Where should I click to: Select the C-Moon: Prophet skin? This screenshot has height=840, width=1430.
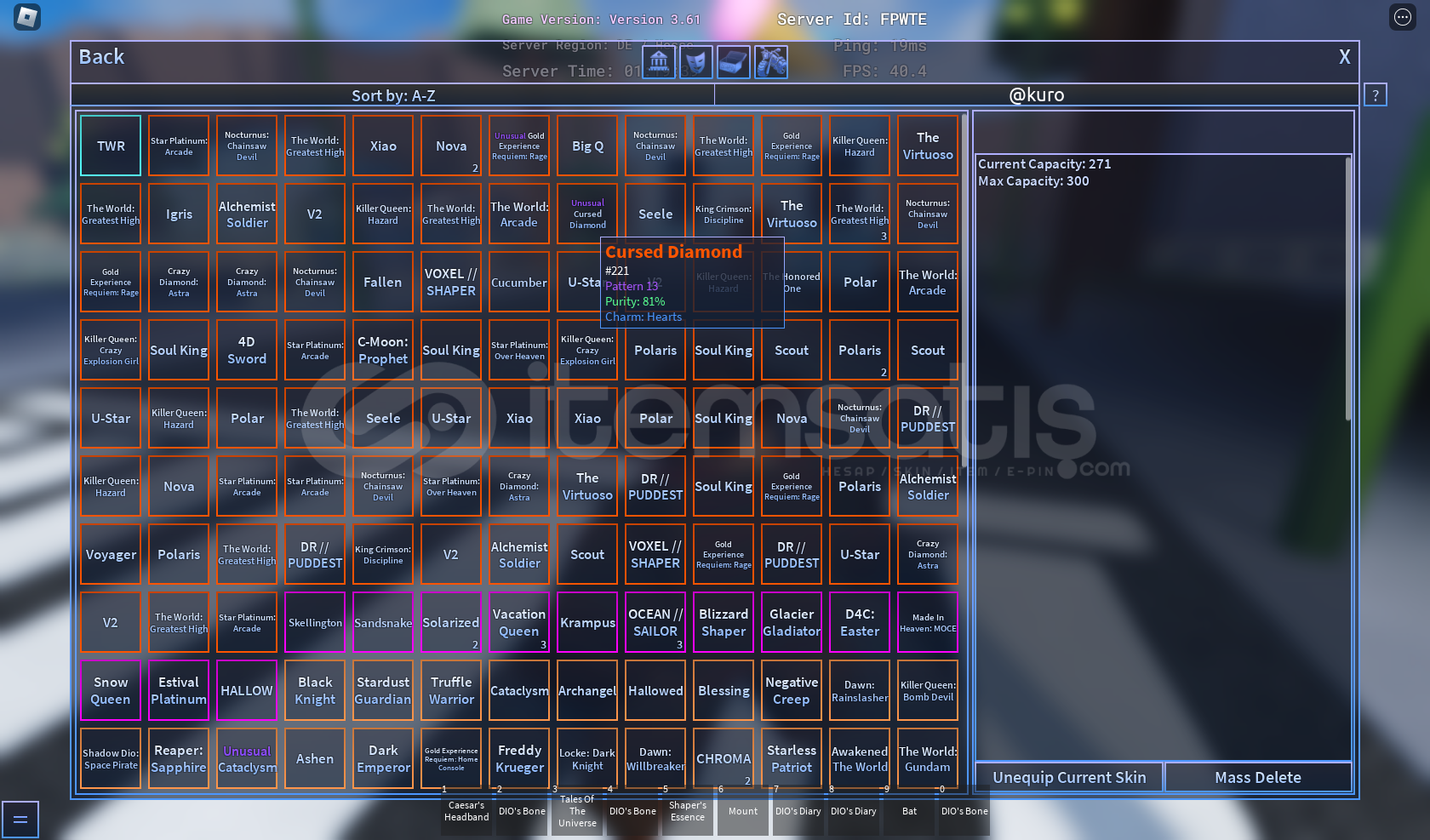click(x=383, y=350)
